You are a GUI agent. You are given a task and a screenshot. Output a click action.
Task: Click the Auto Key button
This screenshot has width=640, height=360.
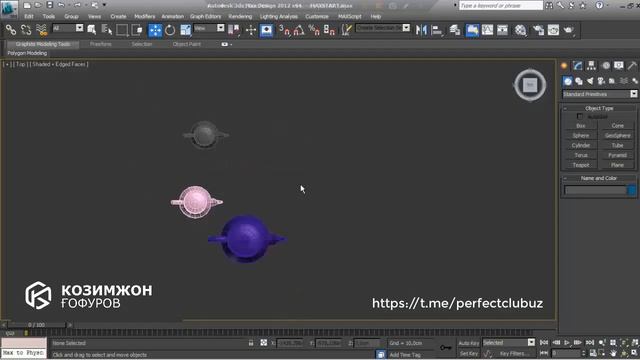pyautogui.click(x=469, y=343)
